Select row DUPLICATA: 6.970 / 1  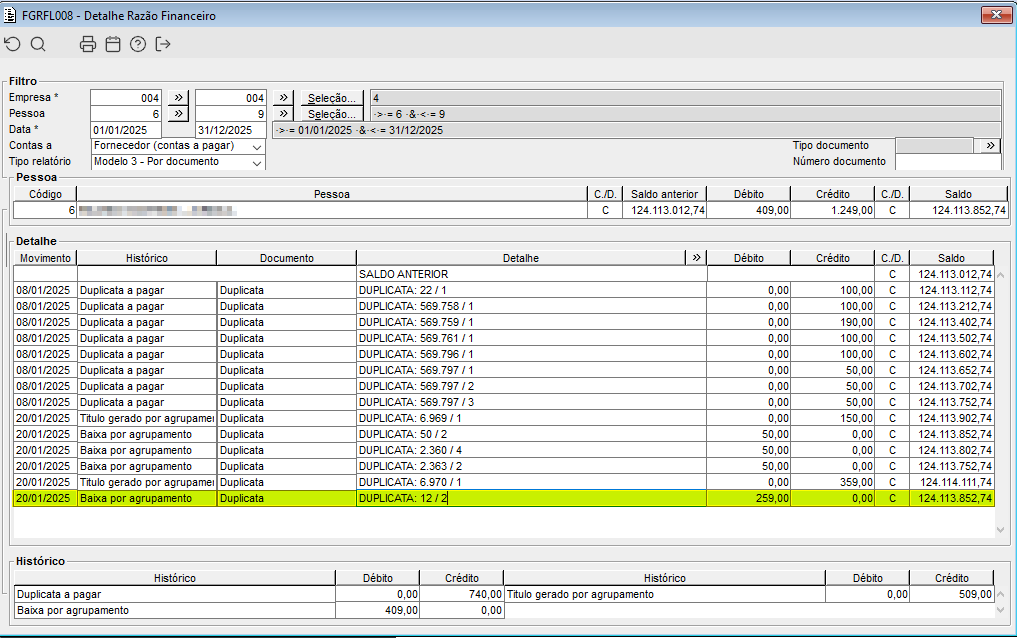click(503, 482)
